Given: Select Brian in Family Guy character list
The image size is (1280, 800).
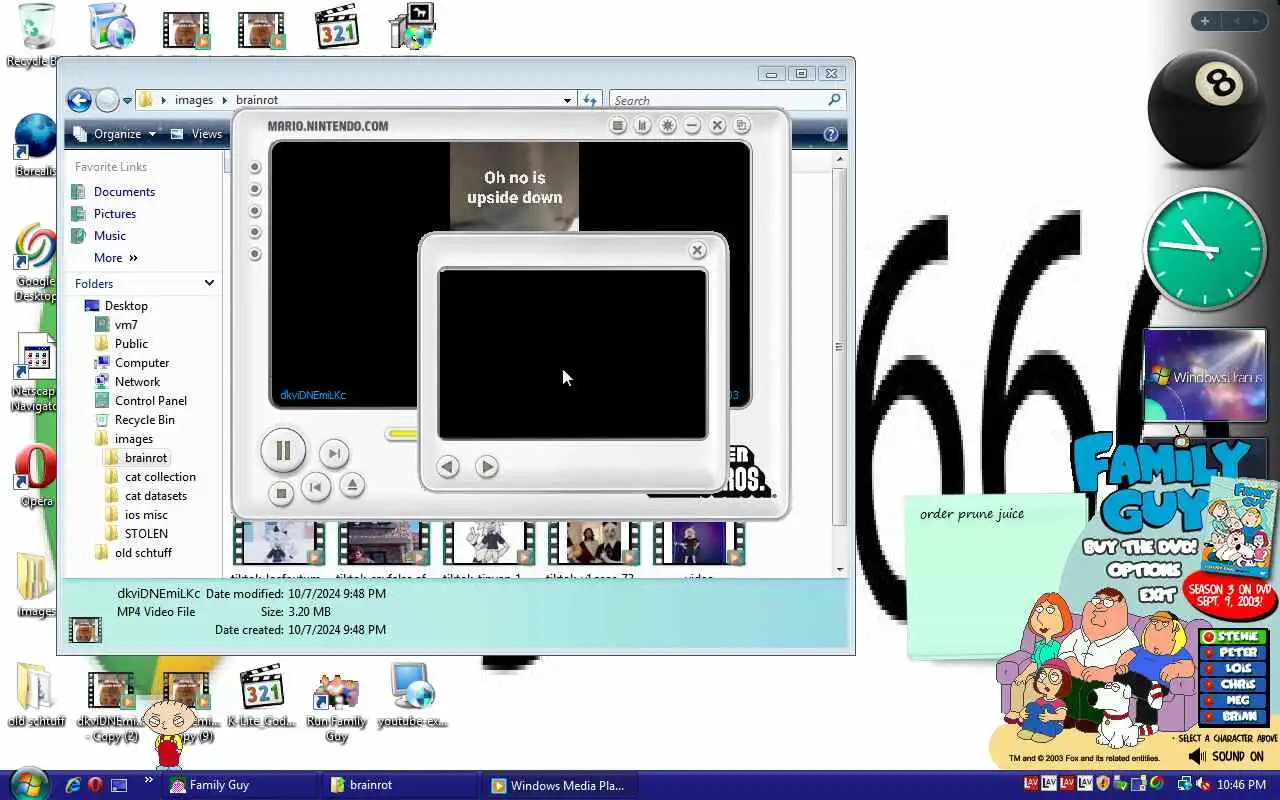Looking at the screenshot, I should 1234,716.
